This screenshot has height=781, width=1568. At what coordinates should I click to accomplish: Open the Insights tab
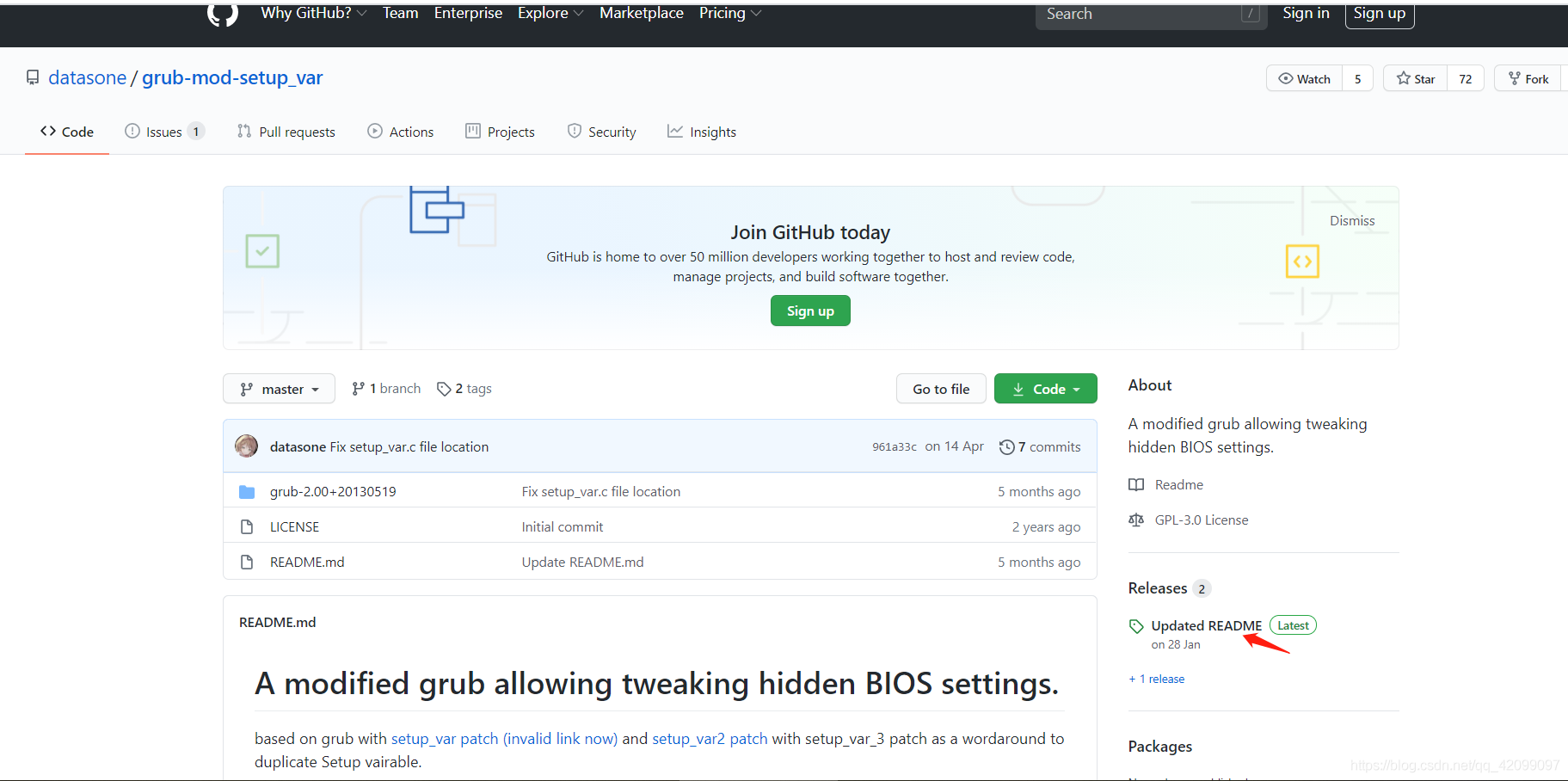702,132
